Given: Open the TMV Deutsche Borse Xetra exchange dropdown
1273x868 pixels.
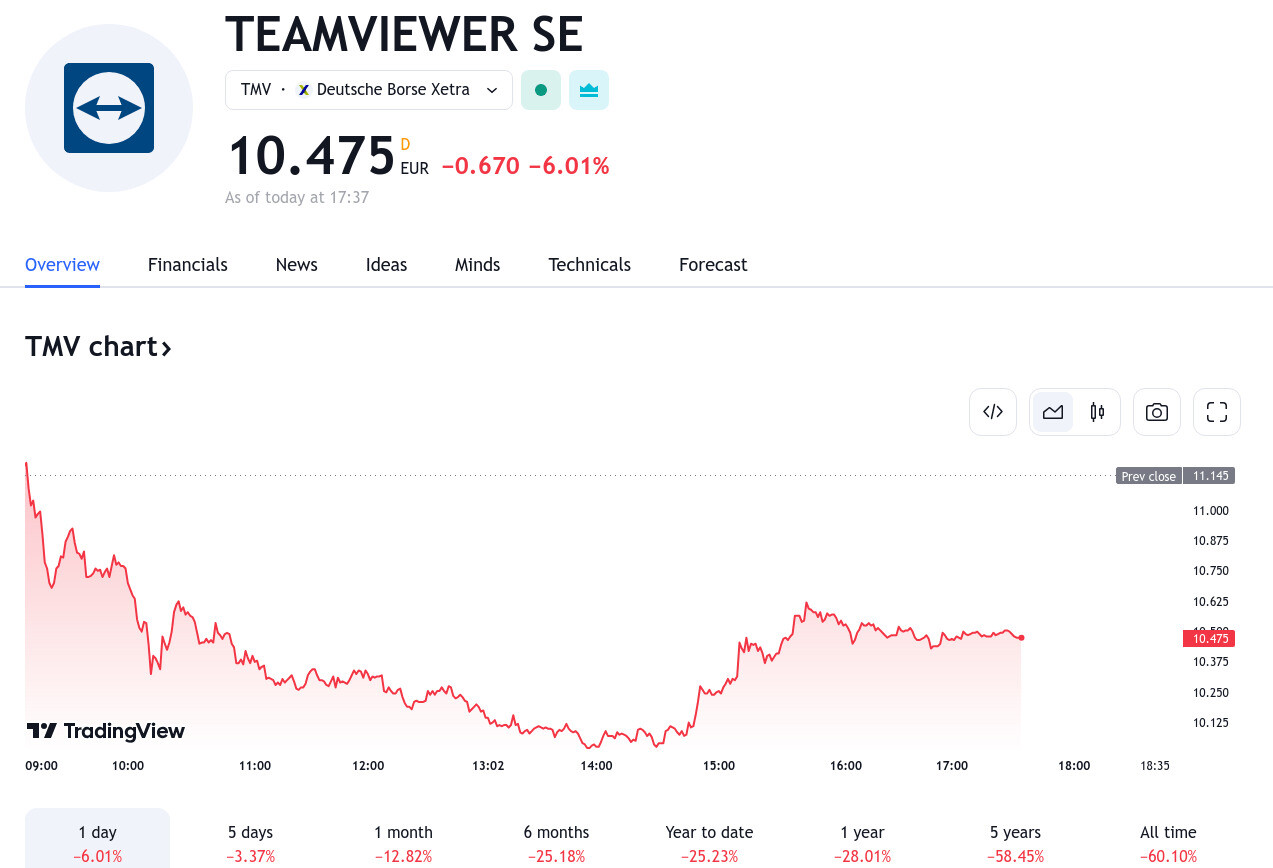Looking at the screenshot, I should coord(369,90).
